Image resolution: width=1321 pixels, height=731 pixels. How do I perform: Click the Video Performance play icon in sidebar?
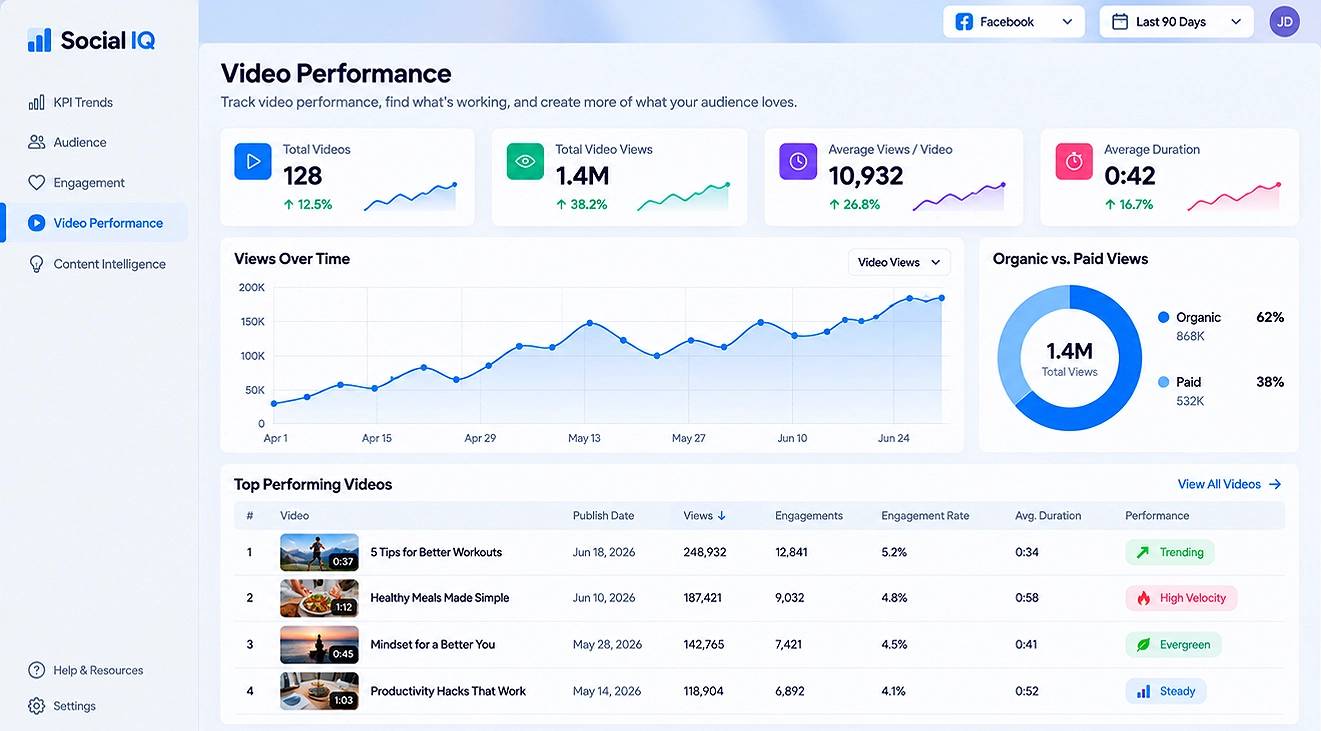coord(37,223)
